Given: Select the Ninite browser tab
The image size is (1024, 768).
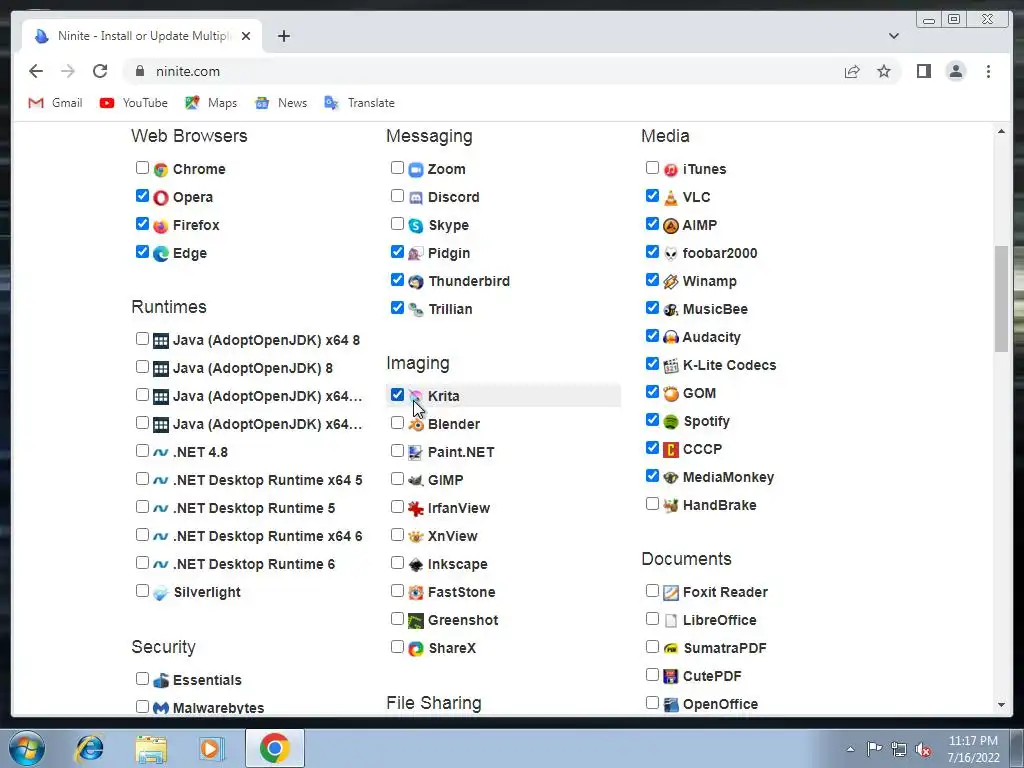Looking at the screenshot, I should (142, 36).
